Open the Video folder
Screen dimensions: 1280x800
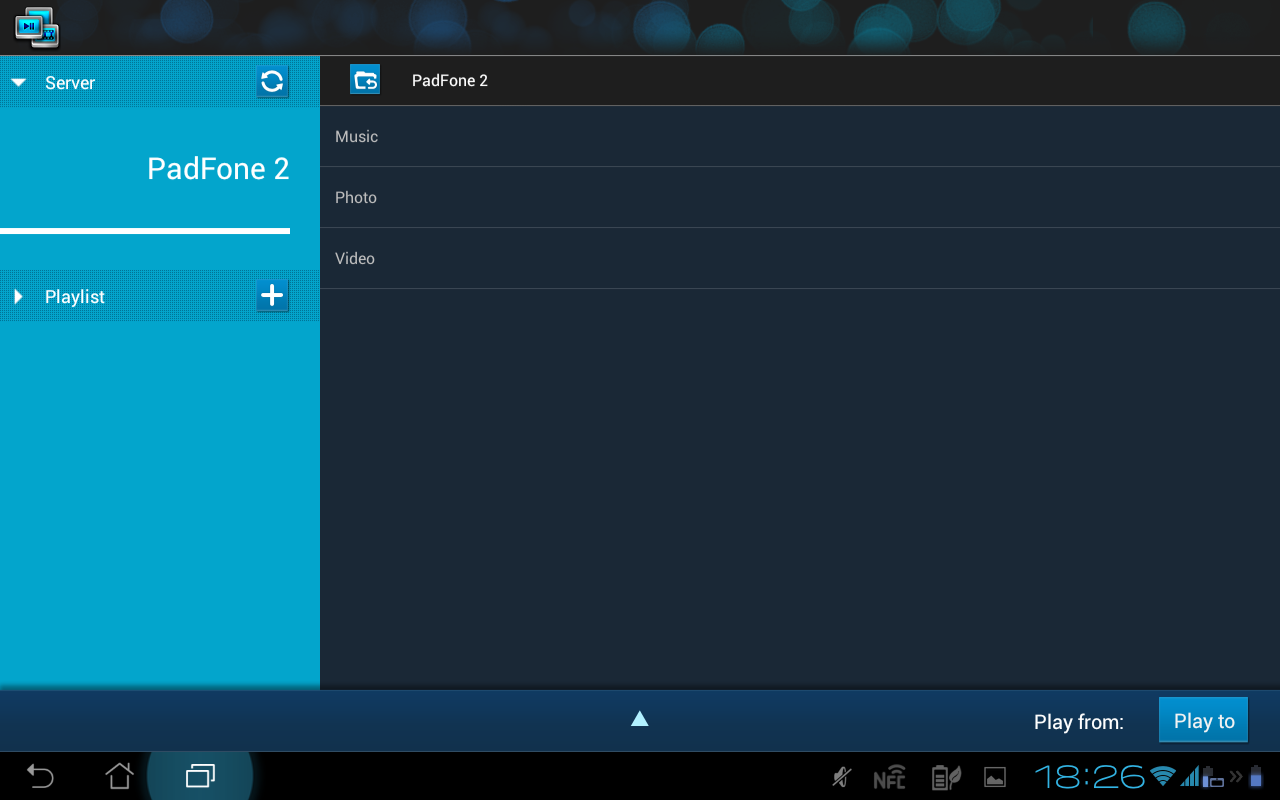(800, 259)
